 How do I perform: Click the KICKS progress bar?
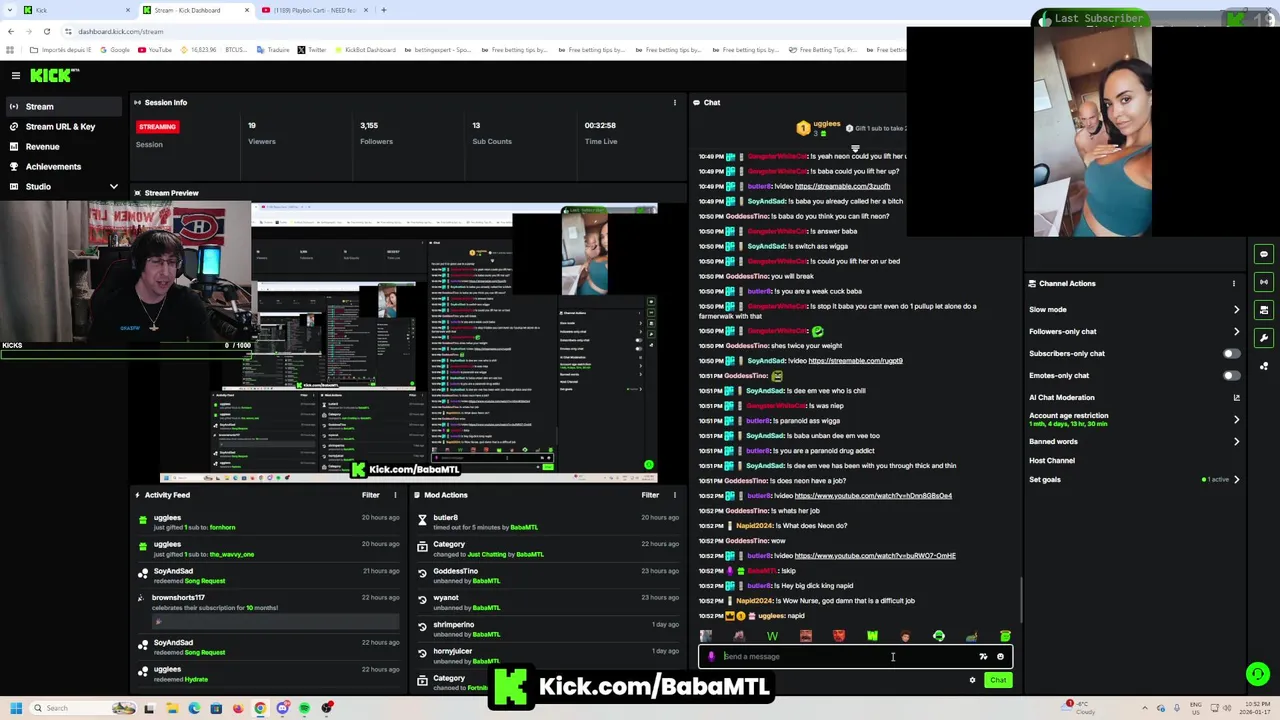coord(125,354)
